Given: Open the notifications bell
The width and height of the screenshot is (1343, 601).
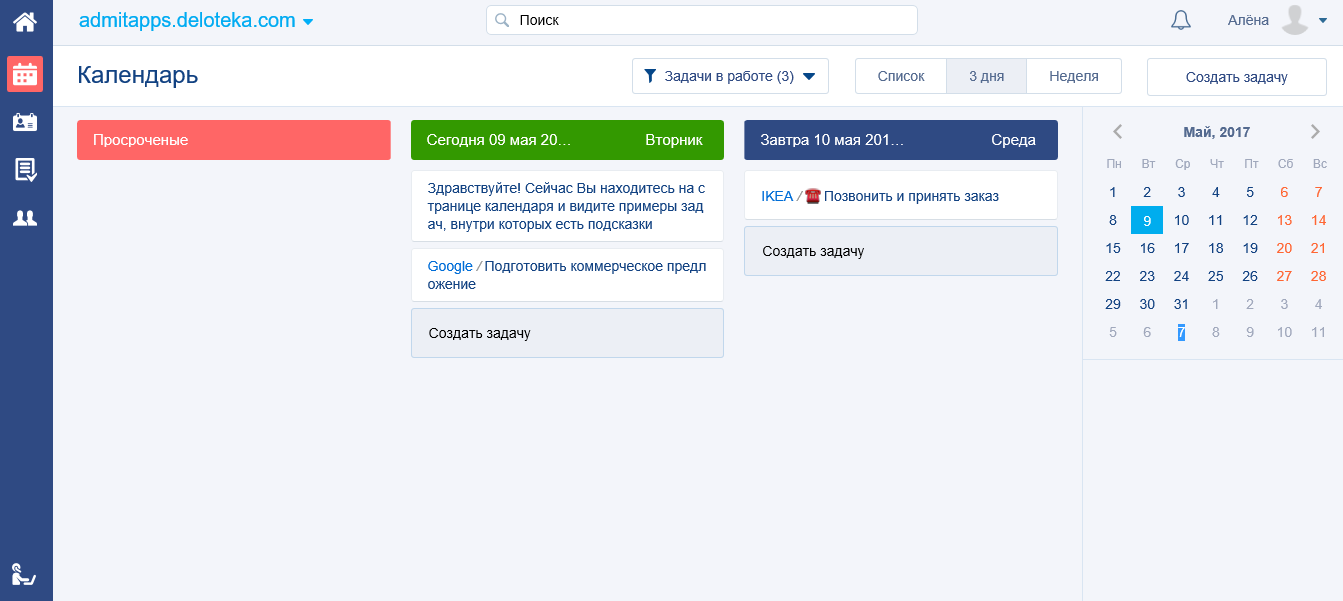Looking at the screenshot, I should [x=1181, y=20].
